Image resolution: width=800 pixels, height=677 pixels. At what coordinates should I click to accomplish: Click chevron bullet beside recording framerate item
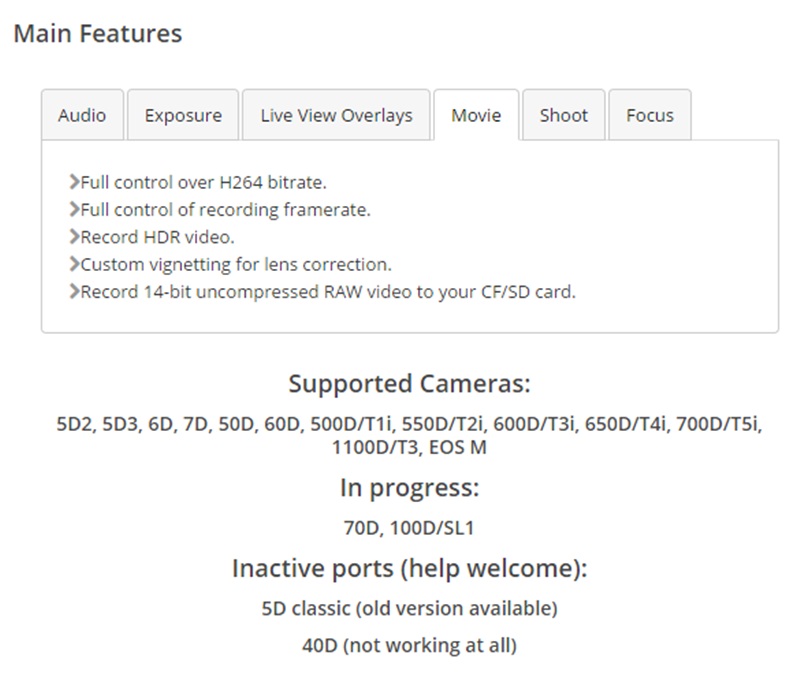click(74, 210)
